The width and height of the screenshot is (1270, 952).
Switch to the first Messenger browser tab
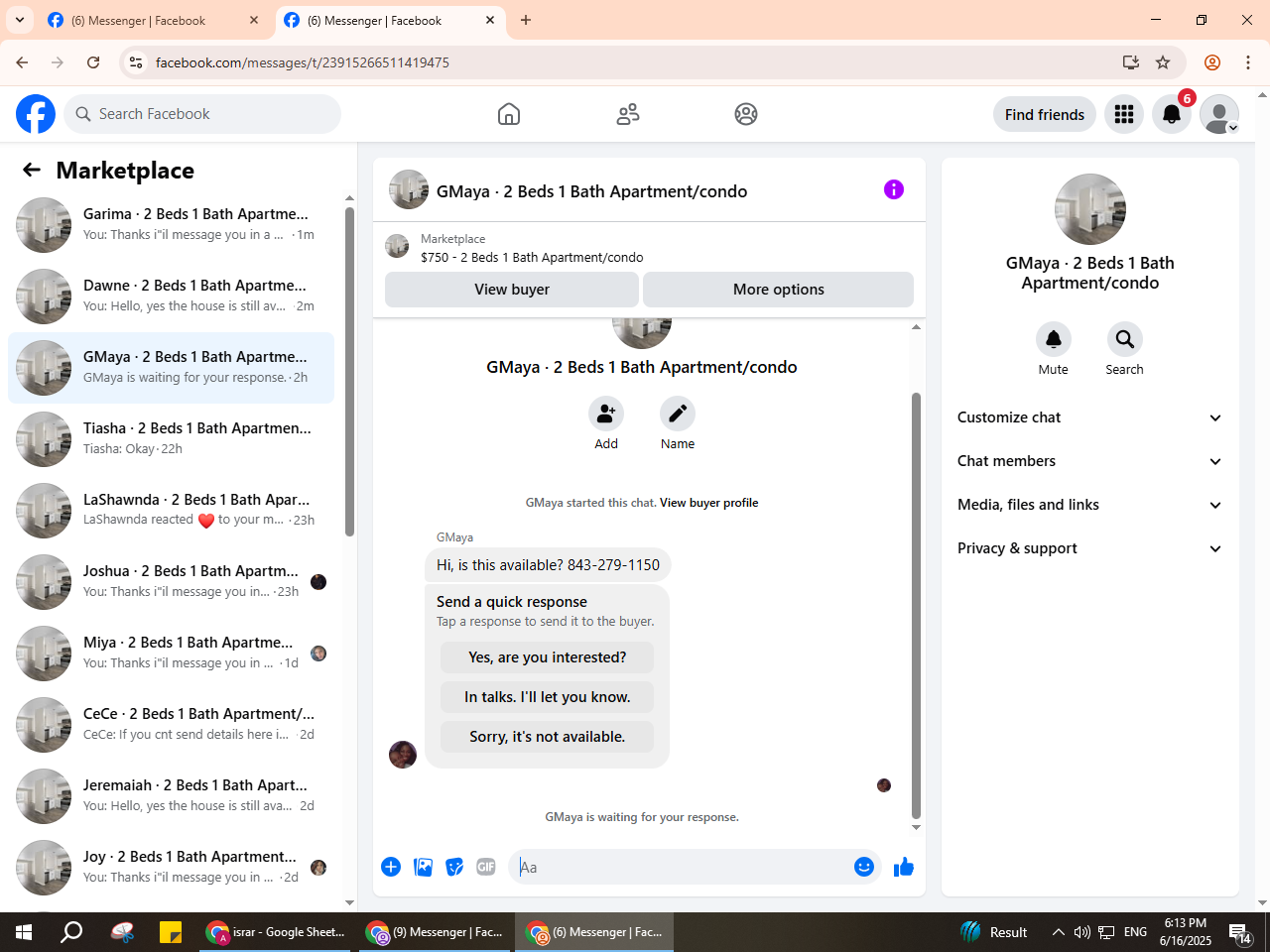[154, 20]
